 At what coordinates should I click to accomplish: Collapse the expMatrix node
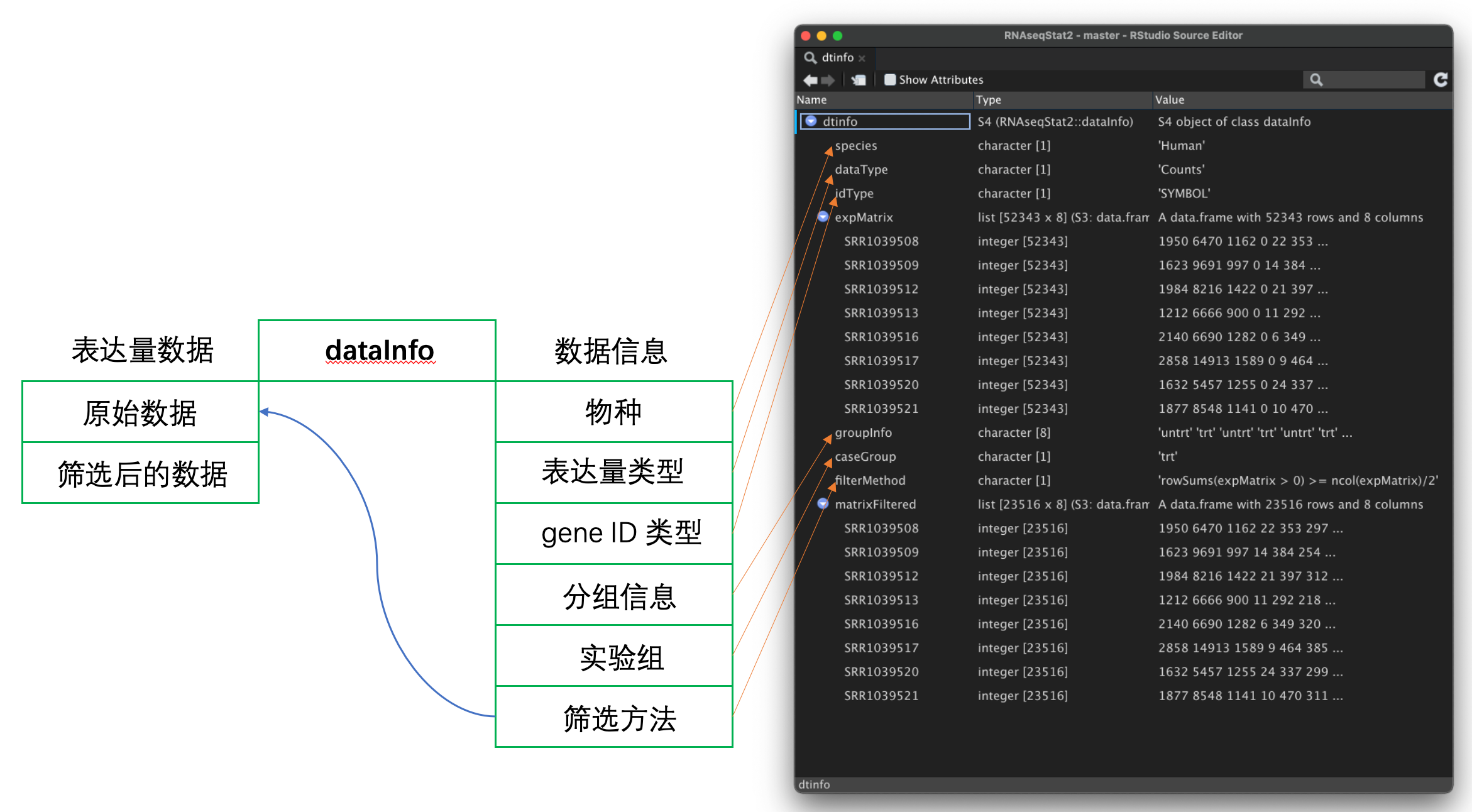click(x=823, y=217)
